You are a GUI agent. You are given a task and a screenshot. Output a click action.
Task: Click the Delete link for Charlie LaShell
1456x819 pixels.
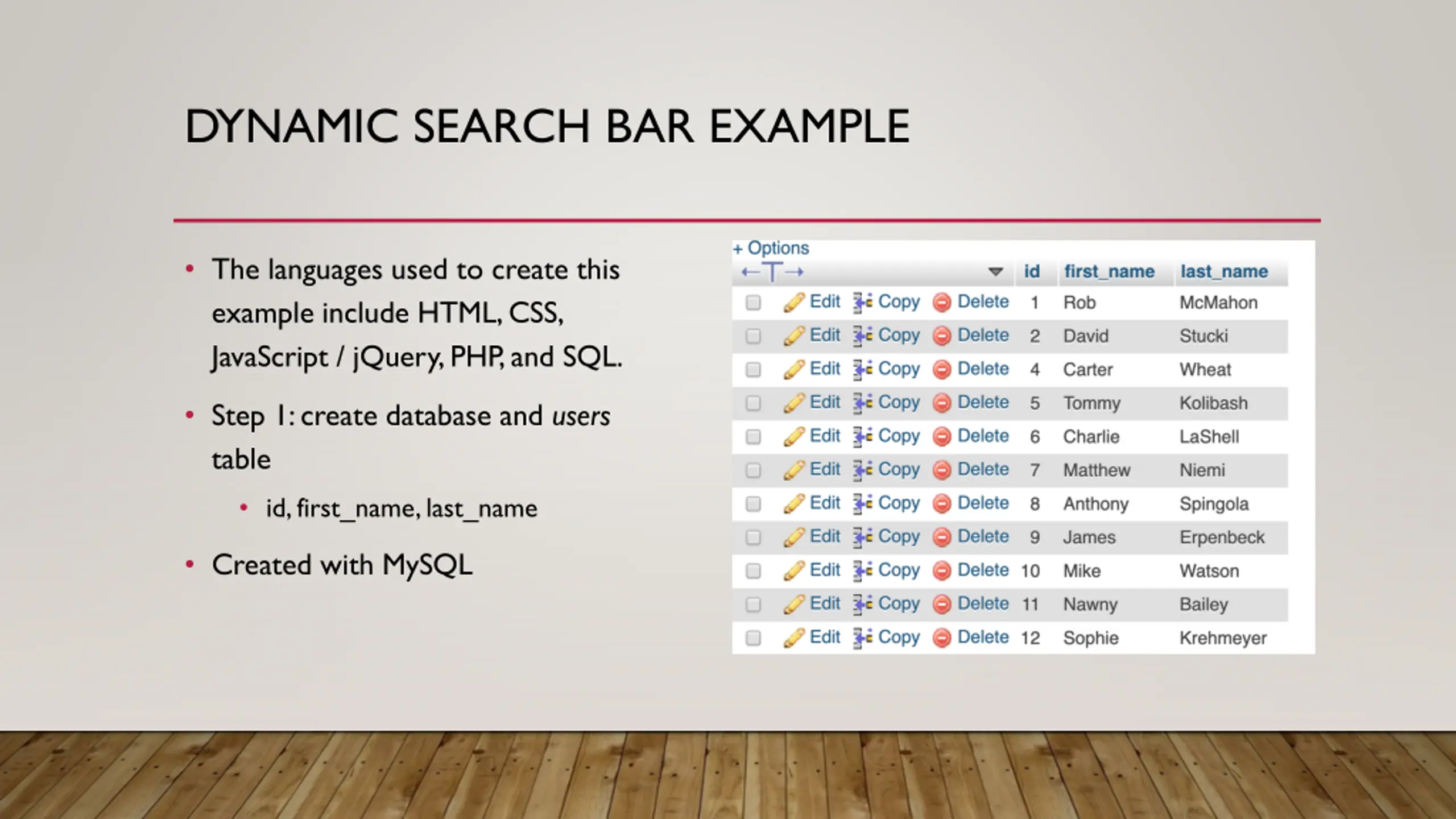[x=983, y=436]
